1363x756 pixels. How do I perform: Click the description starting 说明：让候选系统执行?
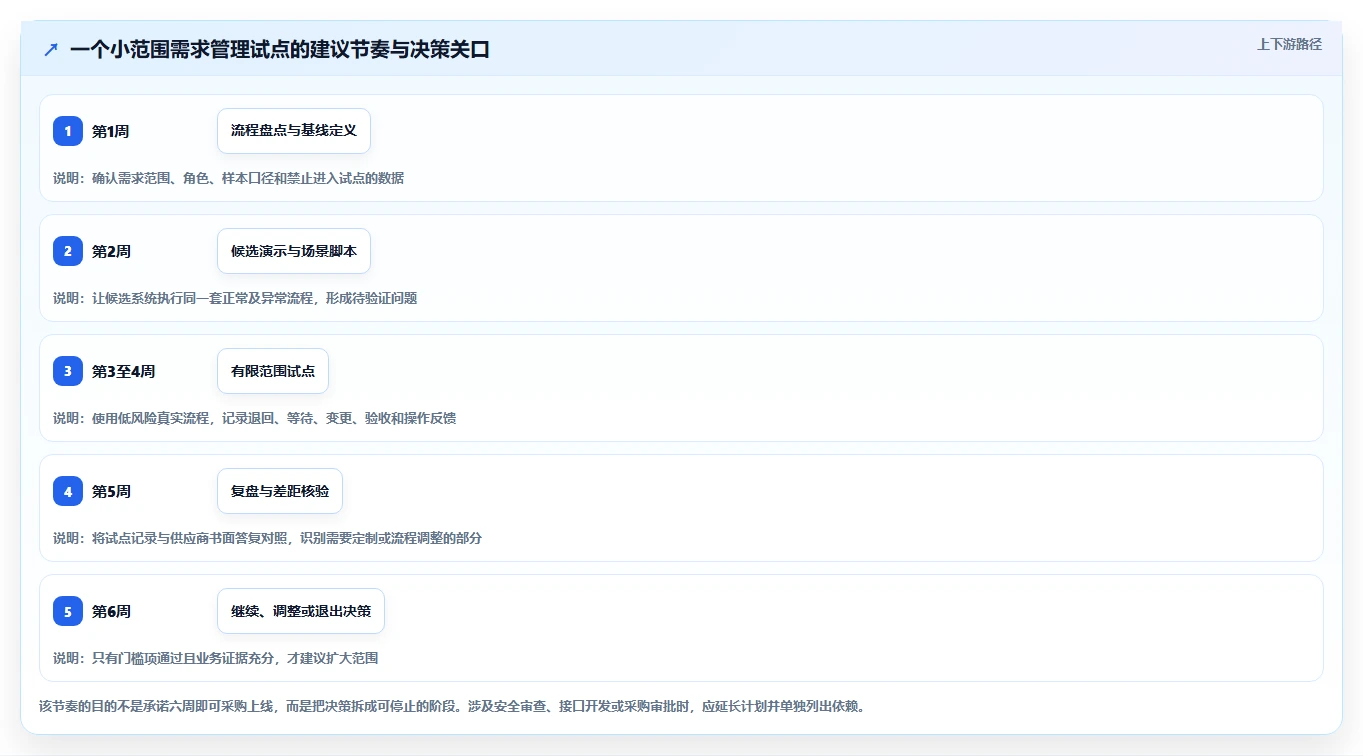tap(235, 298)
